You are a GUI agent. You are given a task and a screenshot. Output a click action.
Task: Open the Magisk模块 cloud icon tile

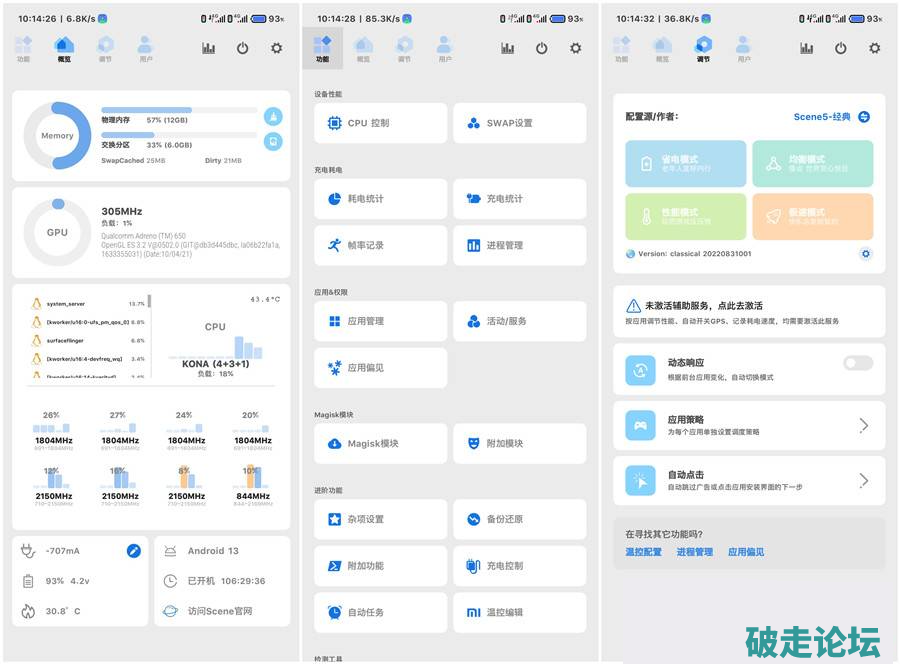coord(380,443)
